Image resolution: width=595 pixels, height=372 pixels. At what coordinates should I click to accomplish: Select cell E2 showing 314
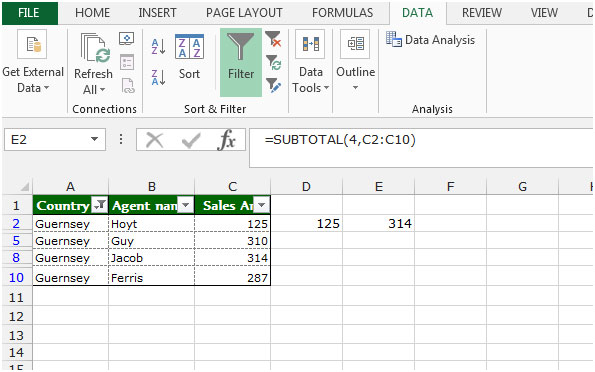[378, 224]
